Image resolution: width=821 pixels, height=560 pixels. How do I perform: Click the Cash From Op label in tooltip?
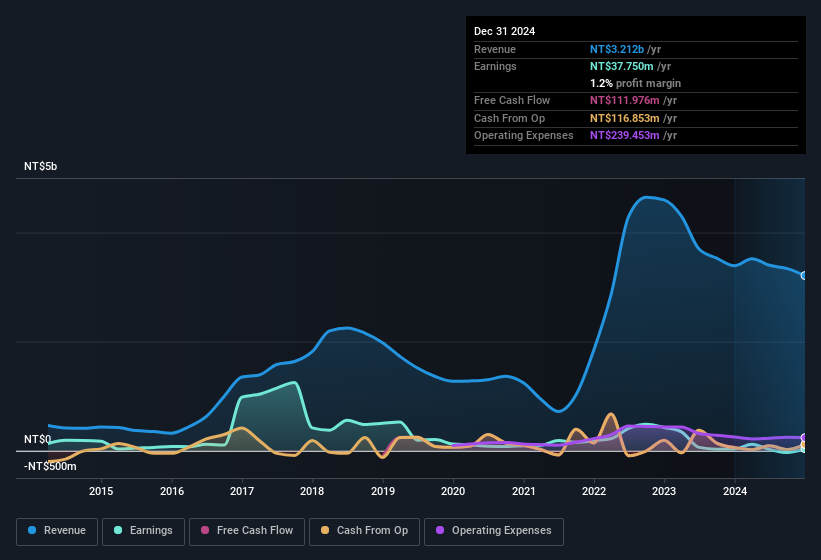(509, 118)
